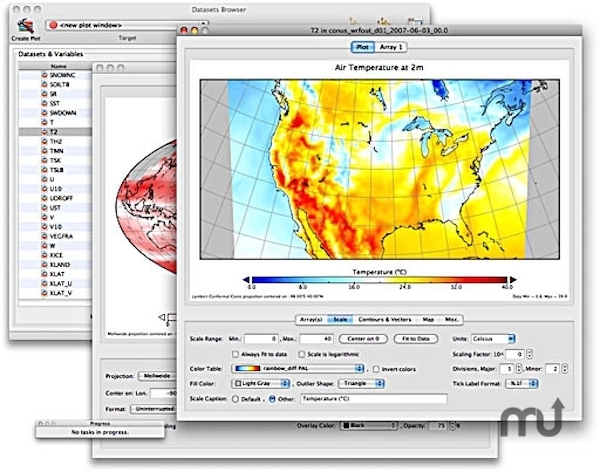
Task: Switch to the Array 1 tab
Action: 391,47
